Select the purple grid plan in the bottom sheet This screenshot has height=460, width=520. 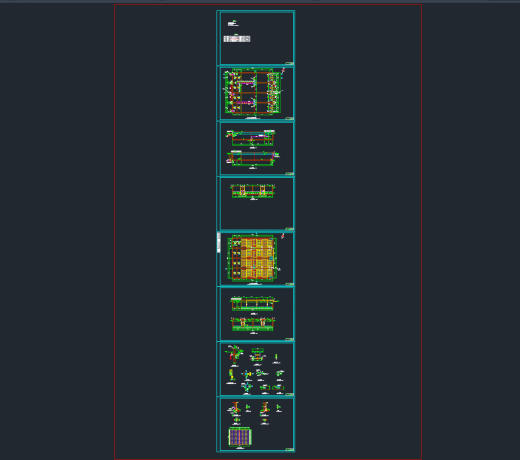pyautogui.click(x=240, y=437)
